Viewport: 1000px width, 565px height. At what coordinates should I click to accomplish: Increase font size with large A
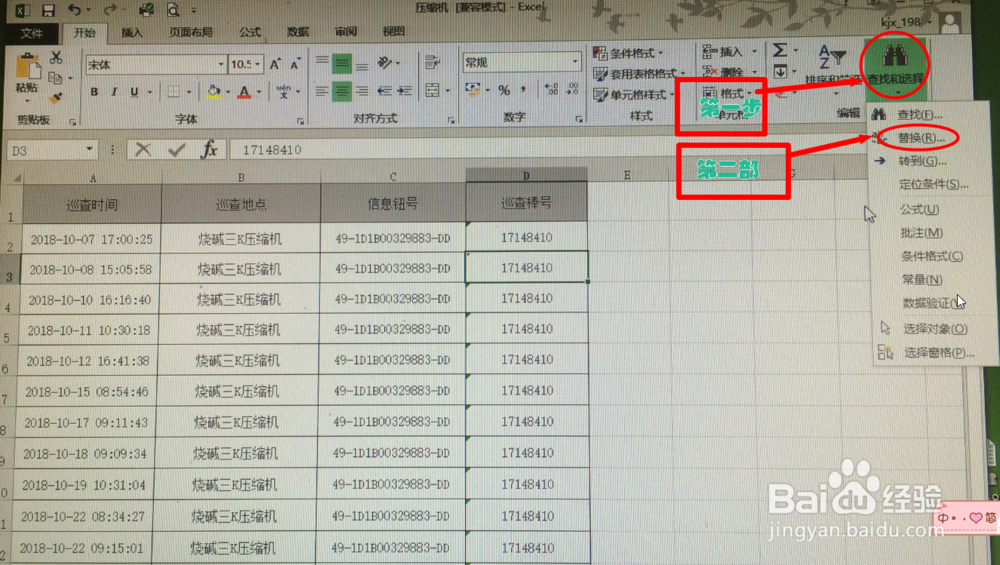coord(275,64)
